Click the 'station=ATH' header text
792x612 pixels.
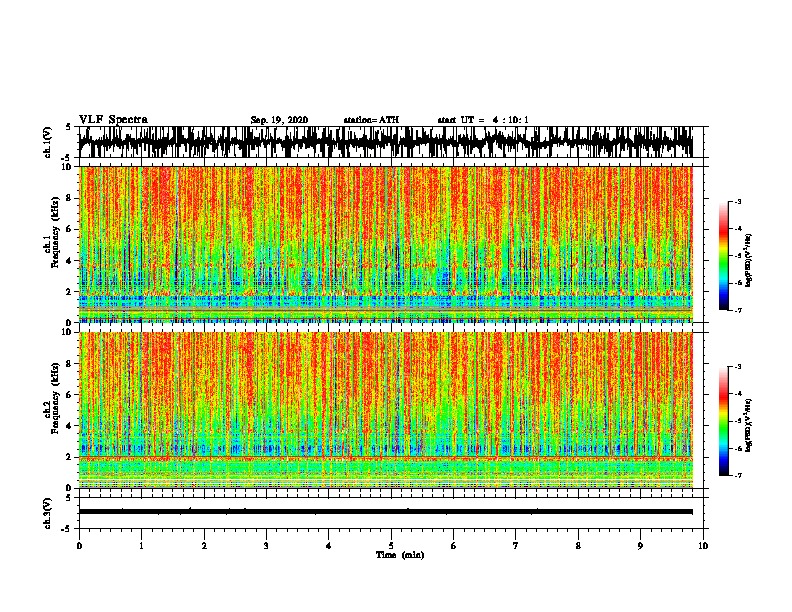click(x=371, y=120)
